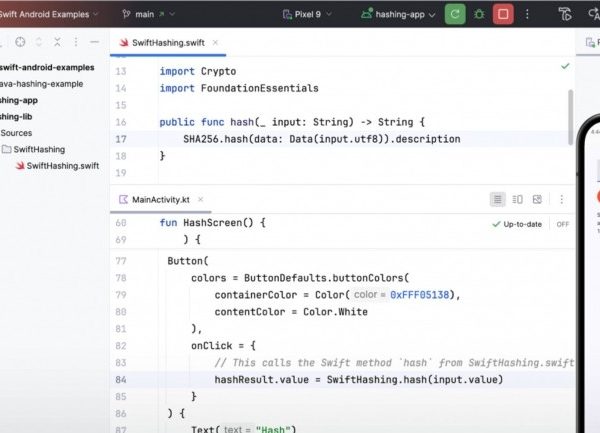Click the Kotlin file icon in MainActivity tab
Viewport: 600px width, 433px height.
click(x=123, y=199)
